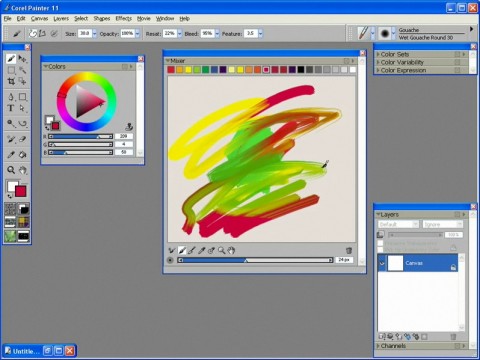Screen dimensions: 480x360
Task: Click the R slider in the Colors panel
Action: tap(80, 136)
